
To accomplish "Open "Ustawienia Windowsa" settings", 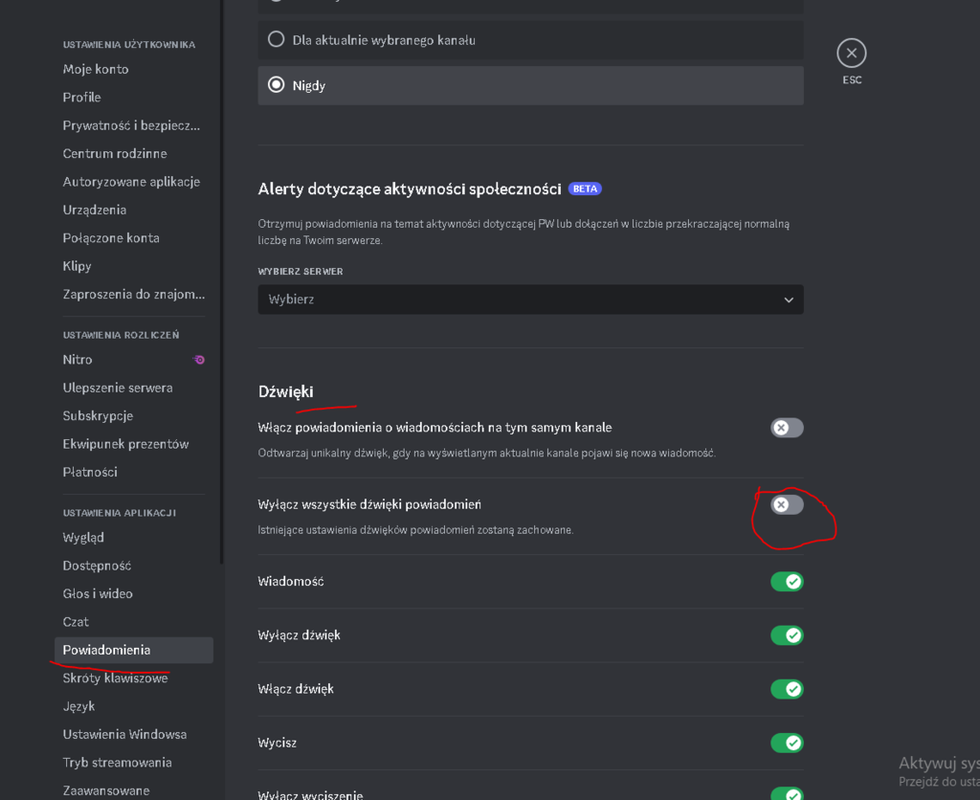I will pos(124,734).
